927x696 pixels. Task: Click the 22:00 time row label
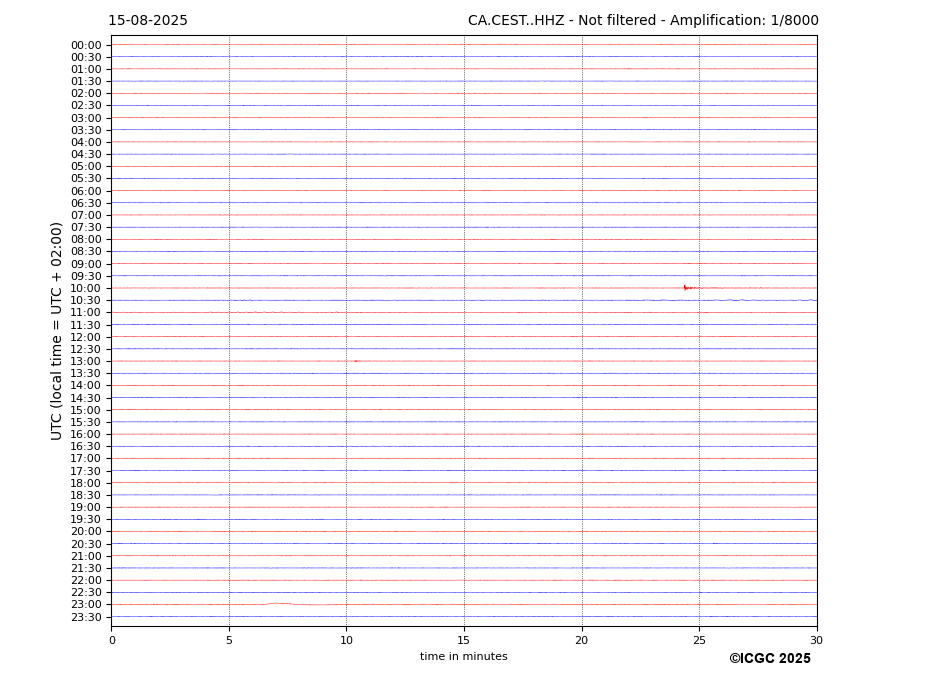click(86, 581)
